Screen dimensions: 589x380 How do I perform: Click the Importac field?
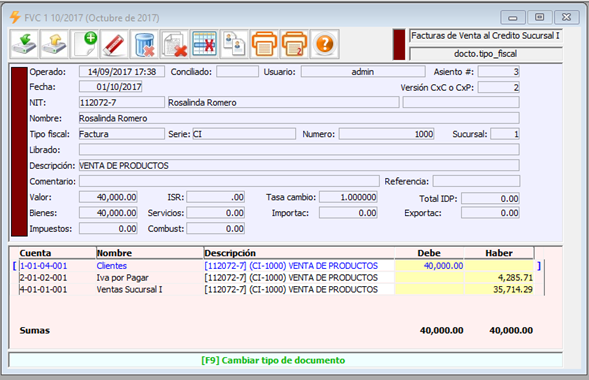(348, 213)
